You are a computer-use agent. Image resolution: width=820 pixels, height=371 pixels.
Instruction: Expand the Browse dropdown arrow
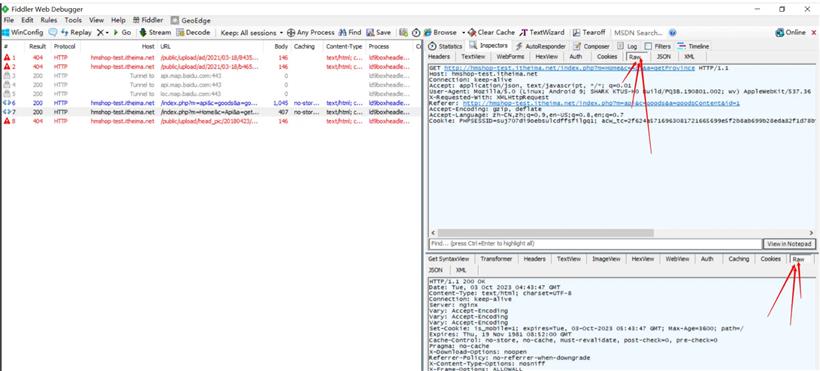(463, 32)
